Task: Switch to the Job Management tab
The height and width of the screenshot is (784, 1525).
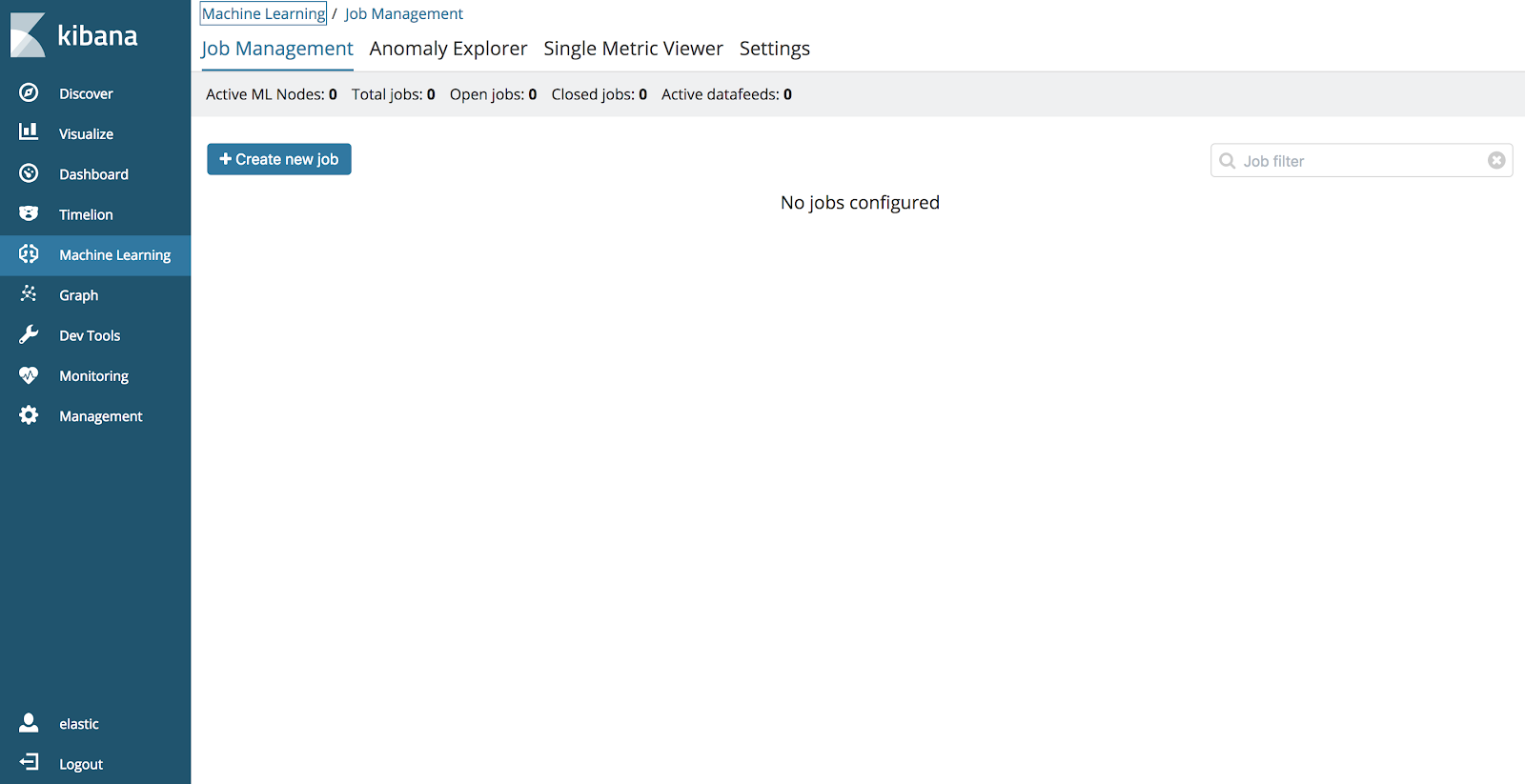Action: point(277,49)
